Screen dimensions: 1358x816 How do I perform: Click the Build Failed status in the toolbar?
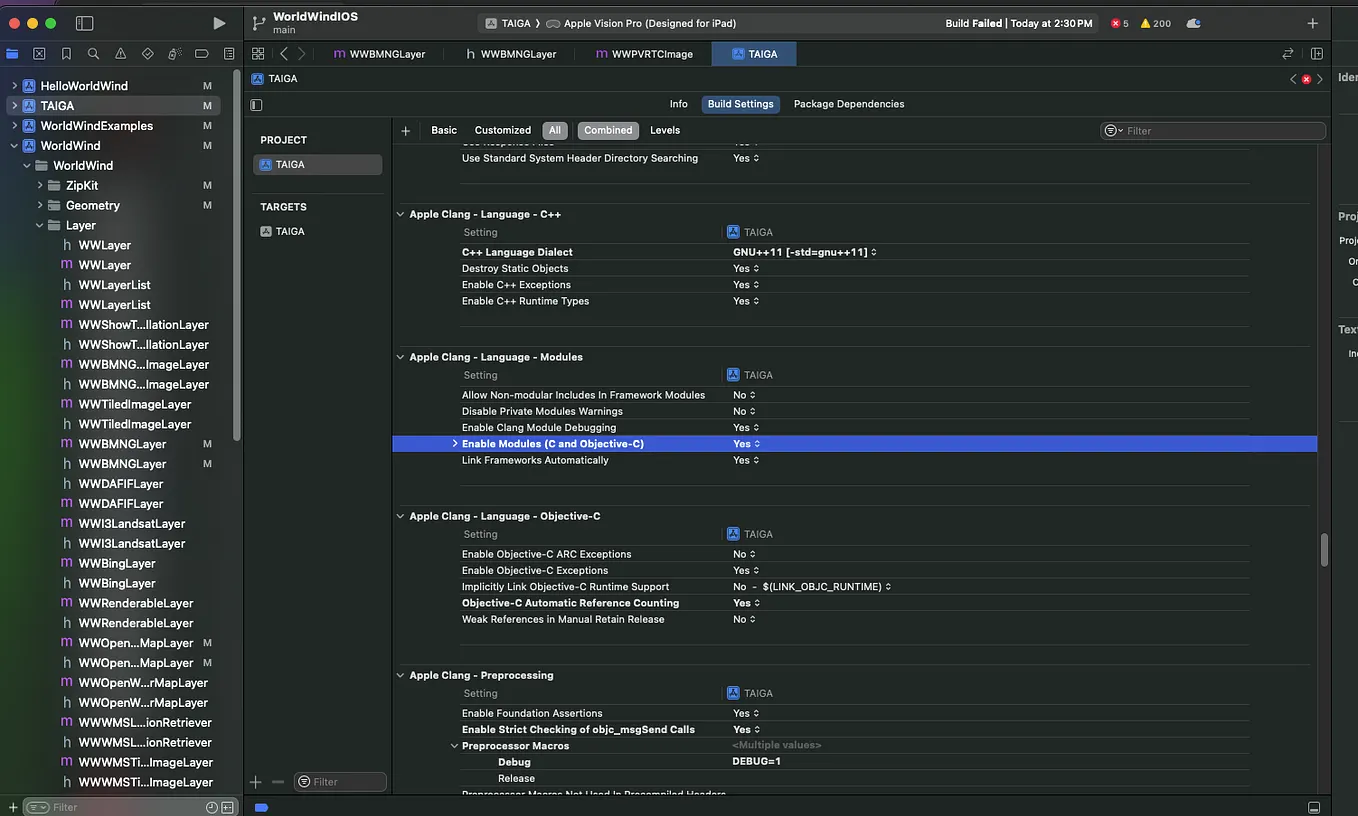(1019, 22)
